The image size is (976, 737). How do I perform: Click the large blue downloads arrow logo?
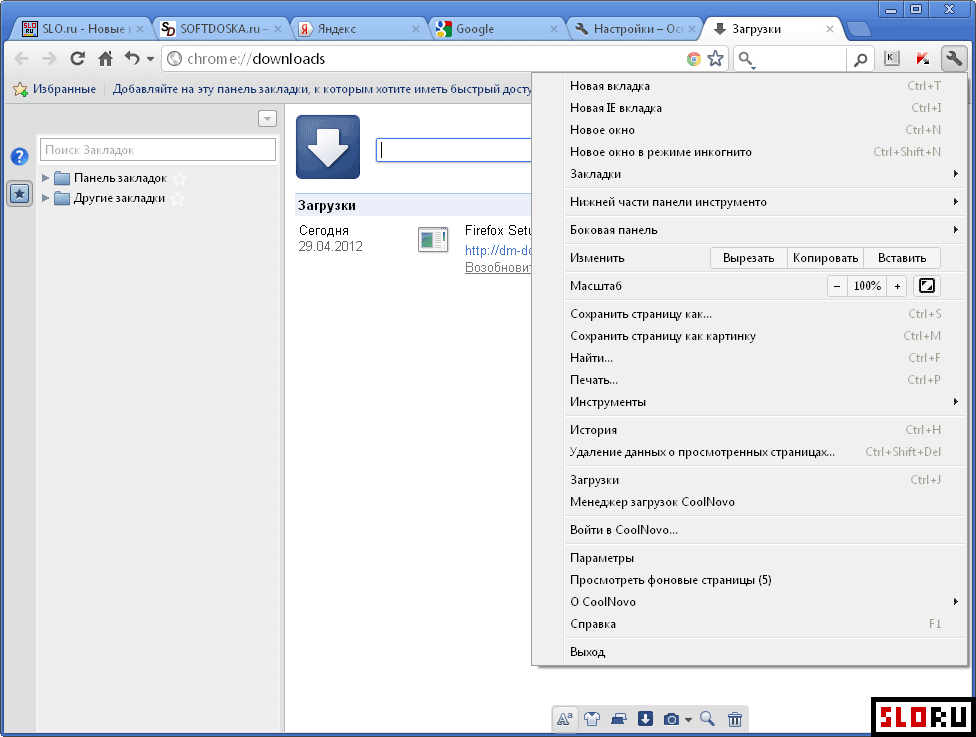(328, 147)
